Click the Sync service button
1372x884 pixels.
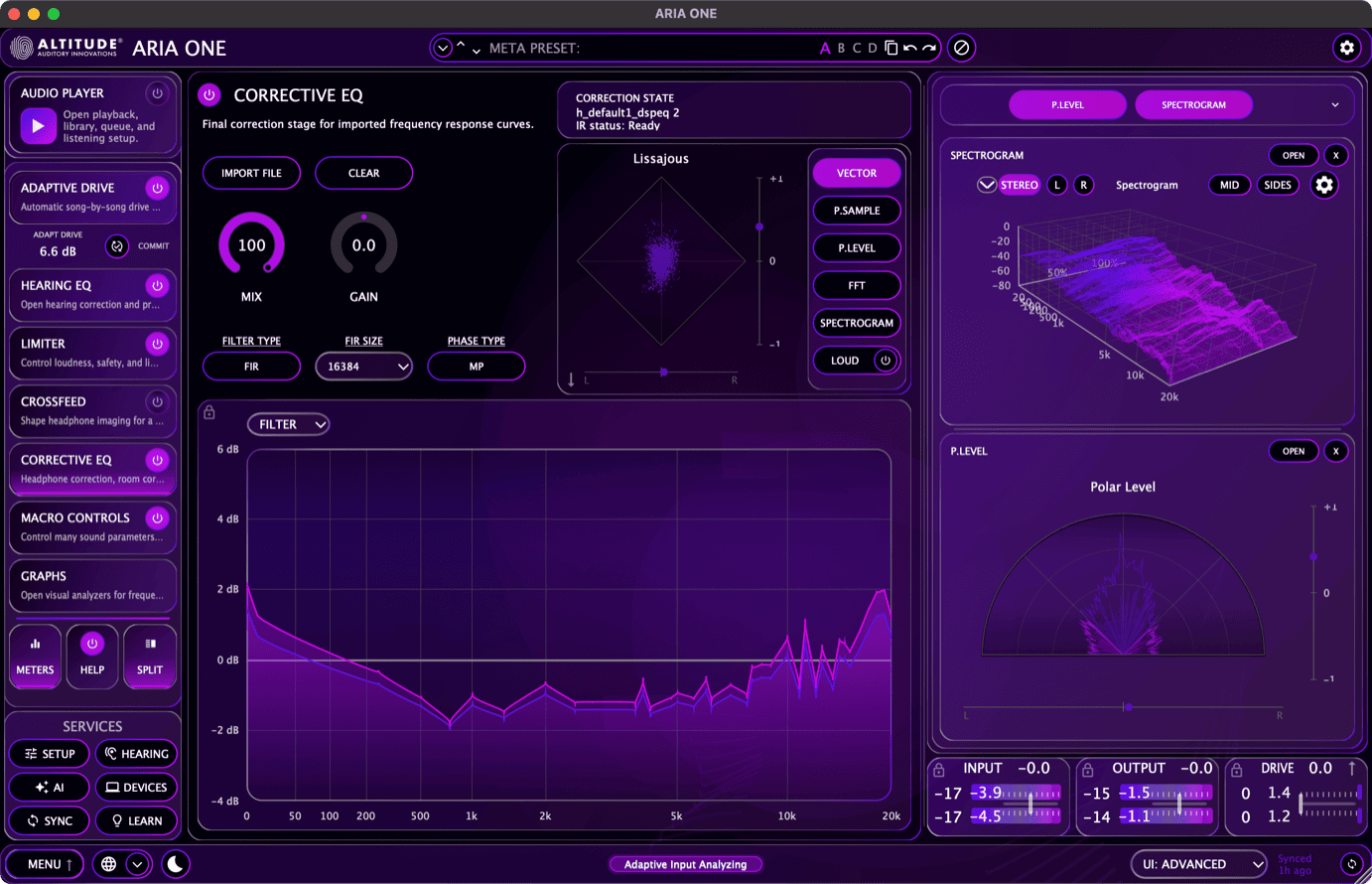pos(50,820)
